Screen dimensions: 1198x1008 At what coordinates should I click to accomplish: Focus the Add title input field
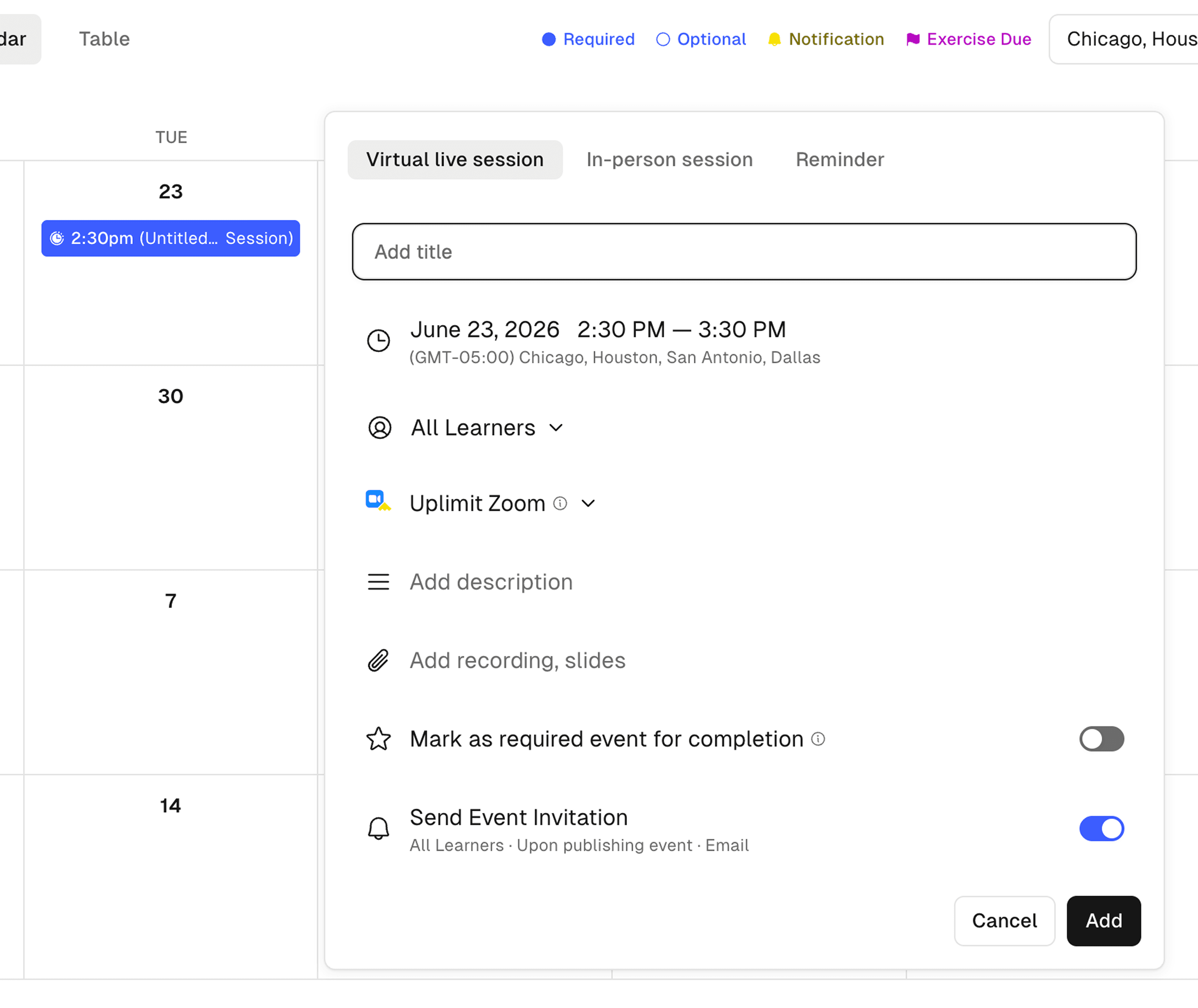pyautogui.click(x=744, y=252)
